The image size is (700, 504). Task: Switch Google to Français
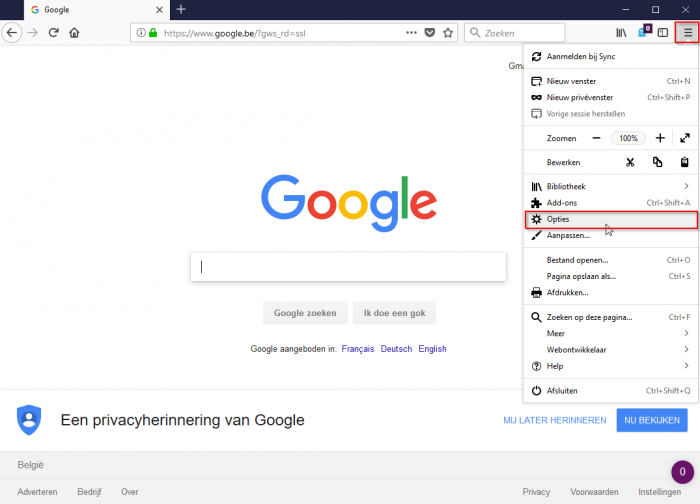(x=358, y=349)
